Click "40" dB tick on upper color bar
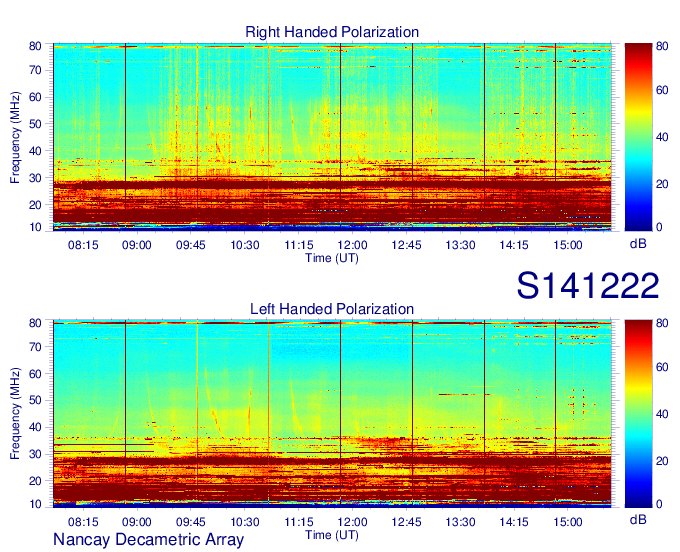Image resolution: width=680 pixels, height=552 pixels. point(662,137)
